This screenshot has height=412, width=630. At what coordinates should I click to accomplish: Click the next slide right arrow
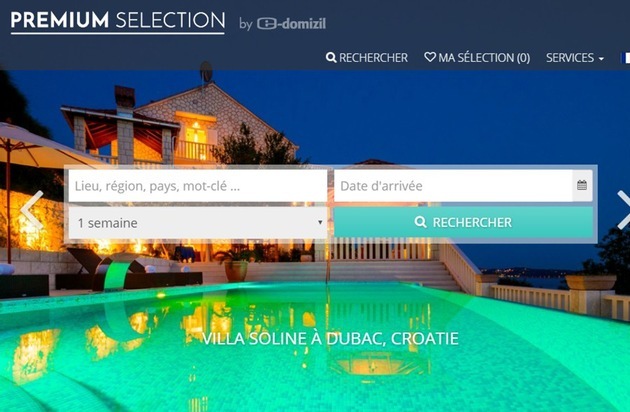(x=623, y=210)
